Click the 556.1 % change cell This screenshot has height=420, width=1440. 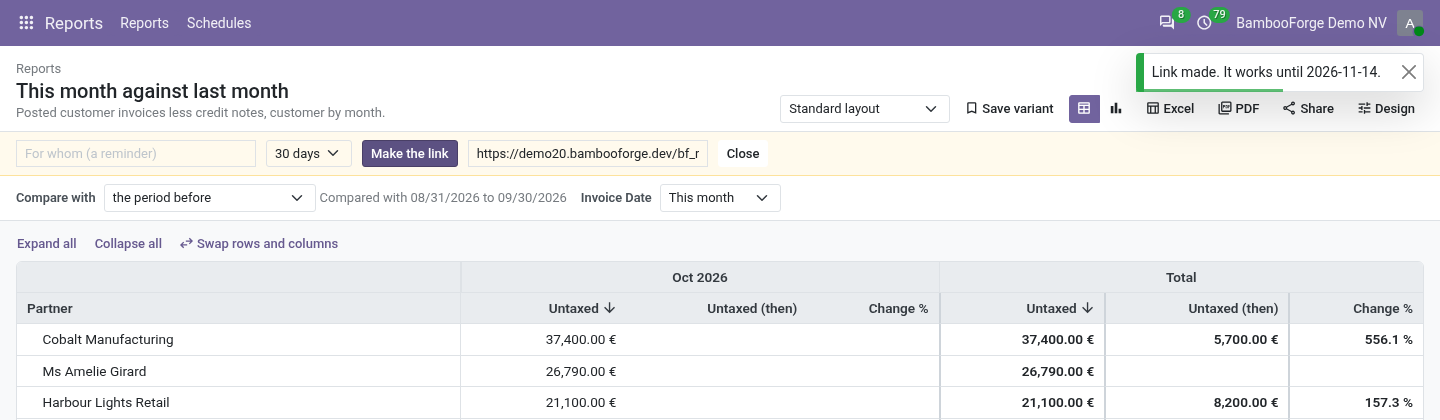click(x=1356, y=340)
